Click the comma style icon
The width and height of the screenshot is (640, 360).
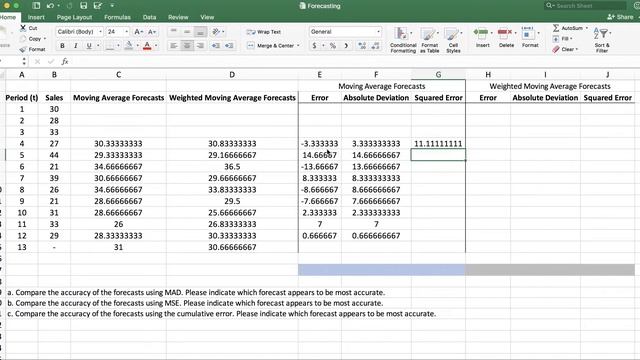click(346, 46)
